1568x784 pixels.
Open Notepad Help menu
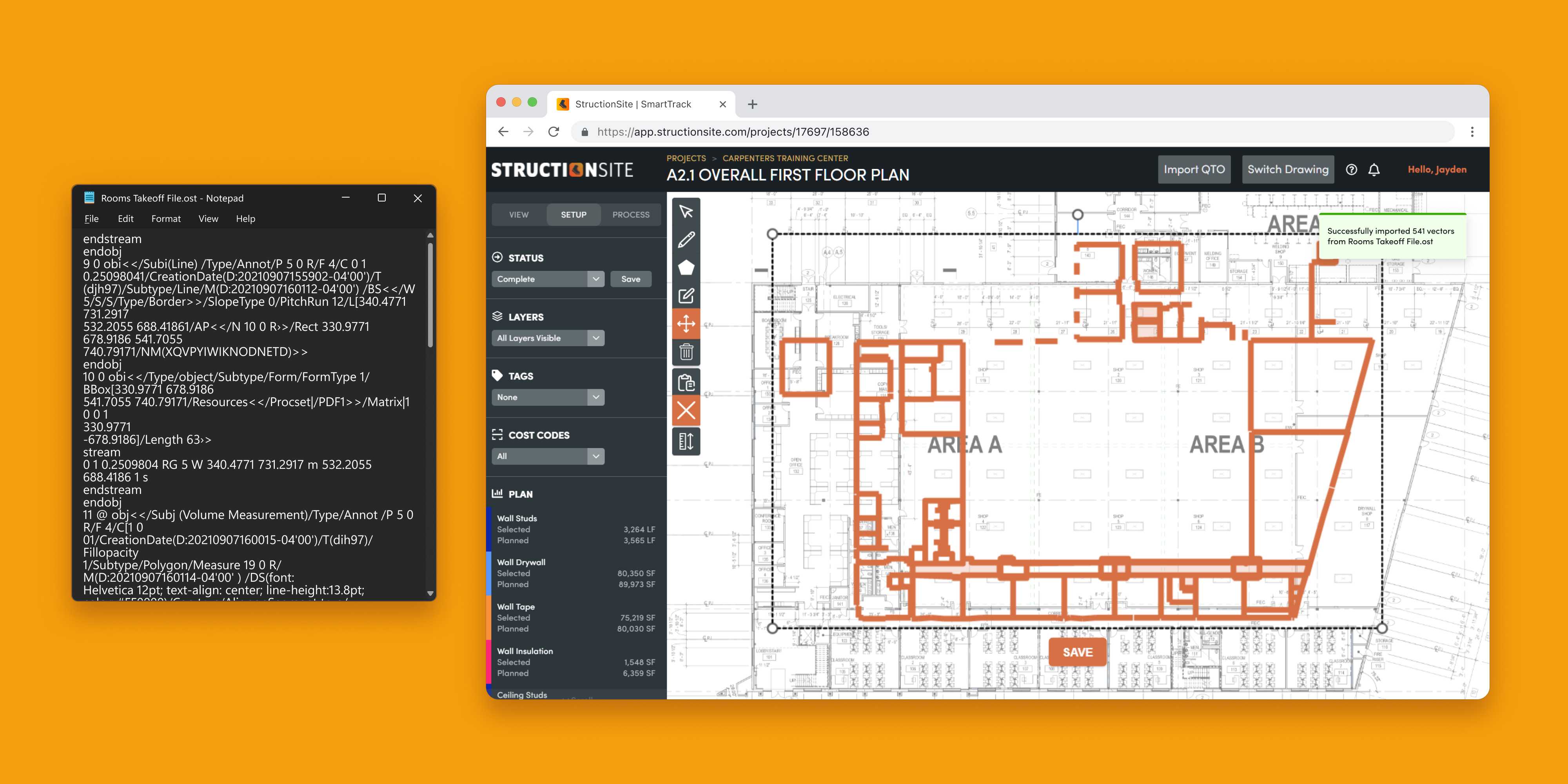245,218
